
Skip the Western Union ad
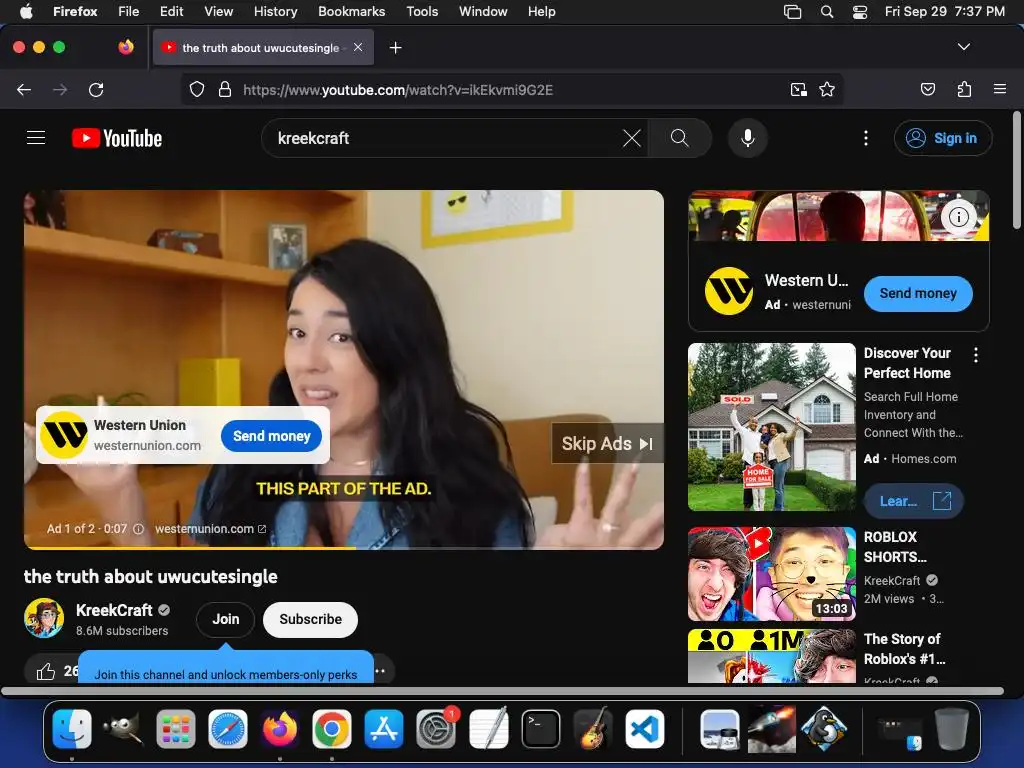click(x=607, y=443)
